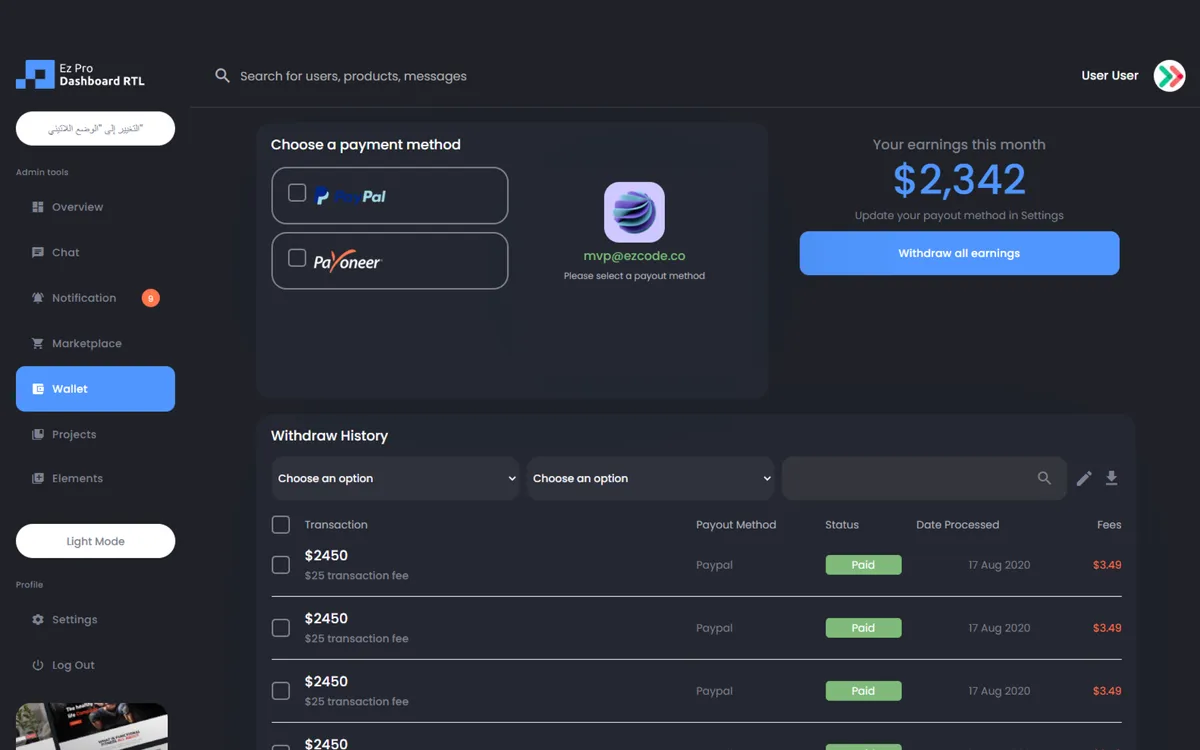1200x750 pixels.
Task: Check the first $2450 transaction row checkbox
Action: tap(281, 565)
